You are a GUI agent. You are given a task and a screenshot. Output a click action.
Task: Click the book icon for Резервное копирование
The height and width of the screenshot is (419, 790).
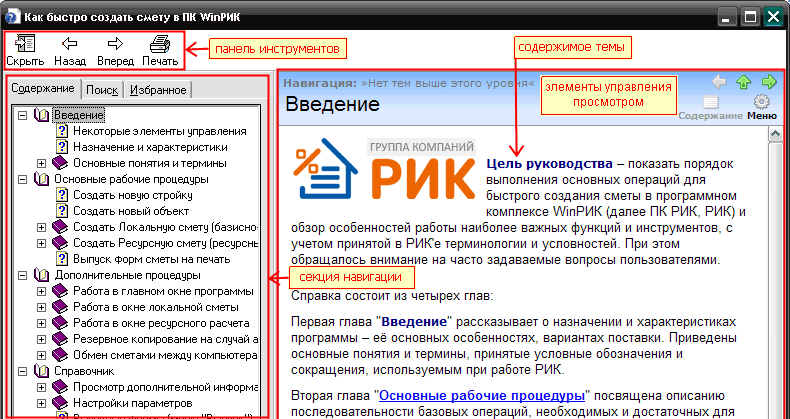point(60,339)
